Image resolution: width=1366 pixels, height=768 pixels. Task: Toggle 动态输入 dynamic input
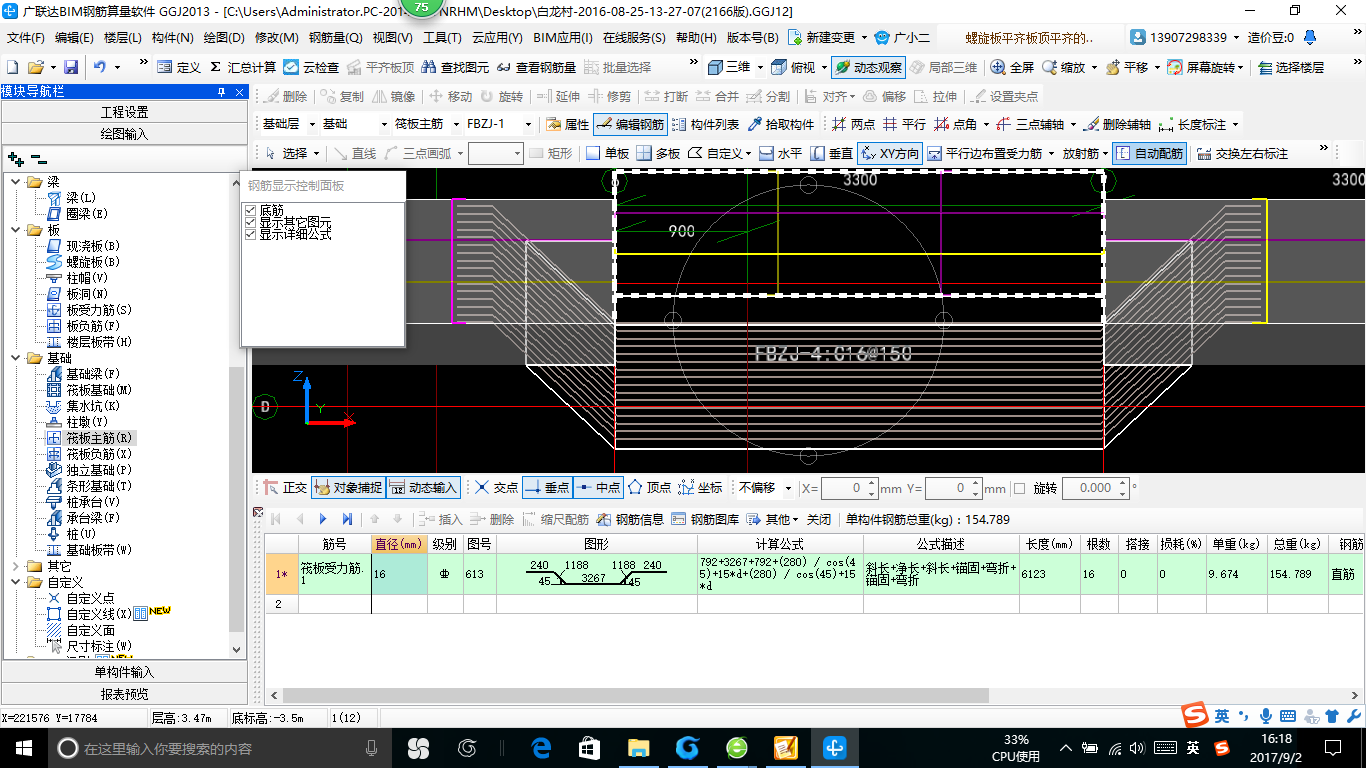click(x=423, y=488)
